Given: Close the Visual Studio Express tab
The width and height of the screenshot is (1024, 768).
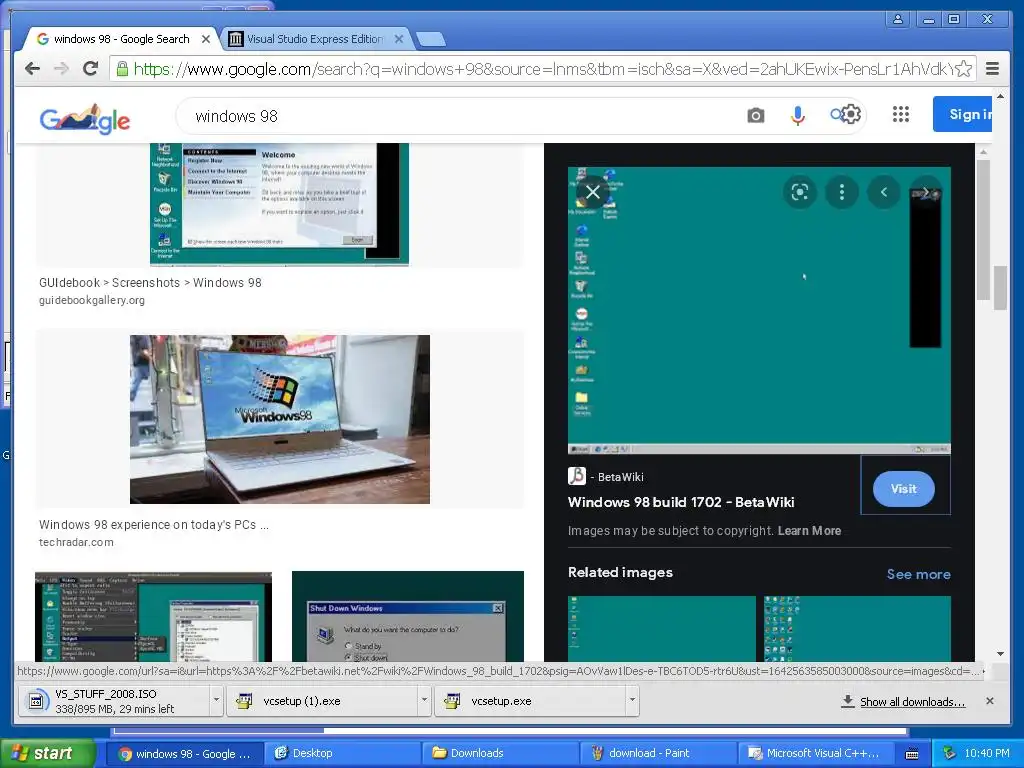Looking at the screenshot, I should pos(399,39).
